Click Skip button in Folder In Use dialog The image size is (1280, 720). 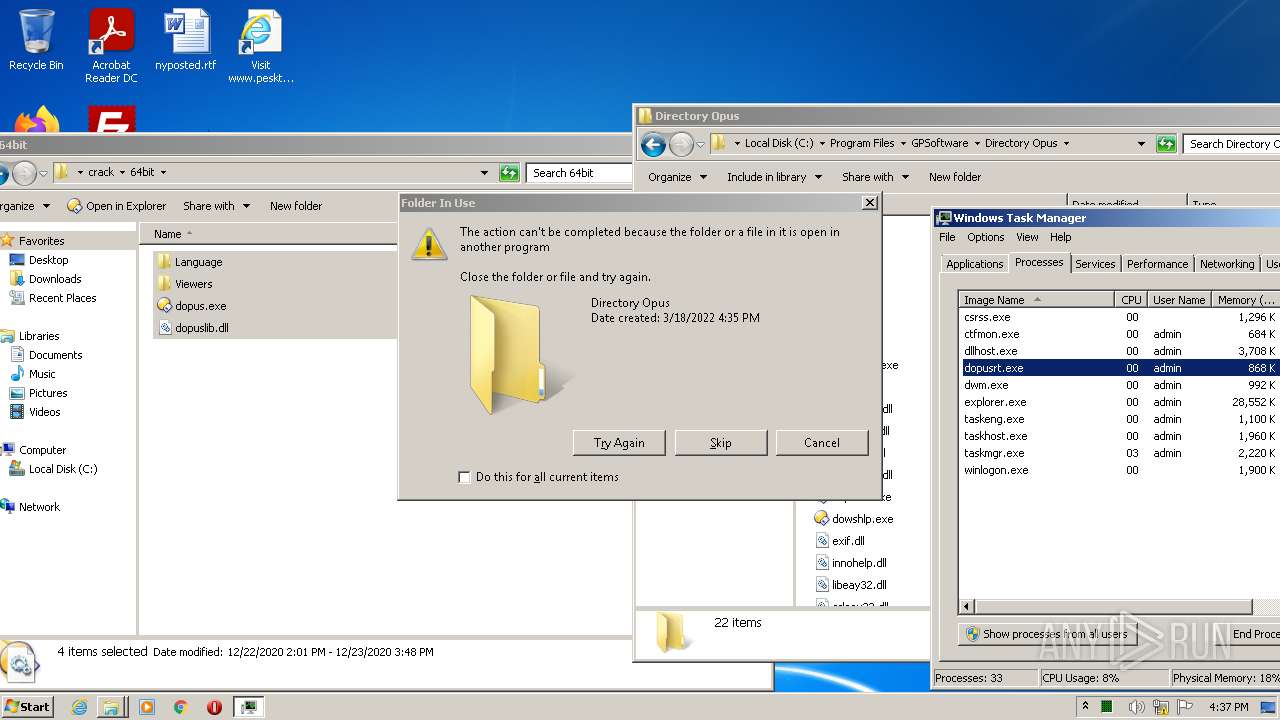pyautogui.click(x=721, y=443)
